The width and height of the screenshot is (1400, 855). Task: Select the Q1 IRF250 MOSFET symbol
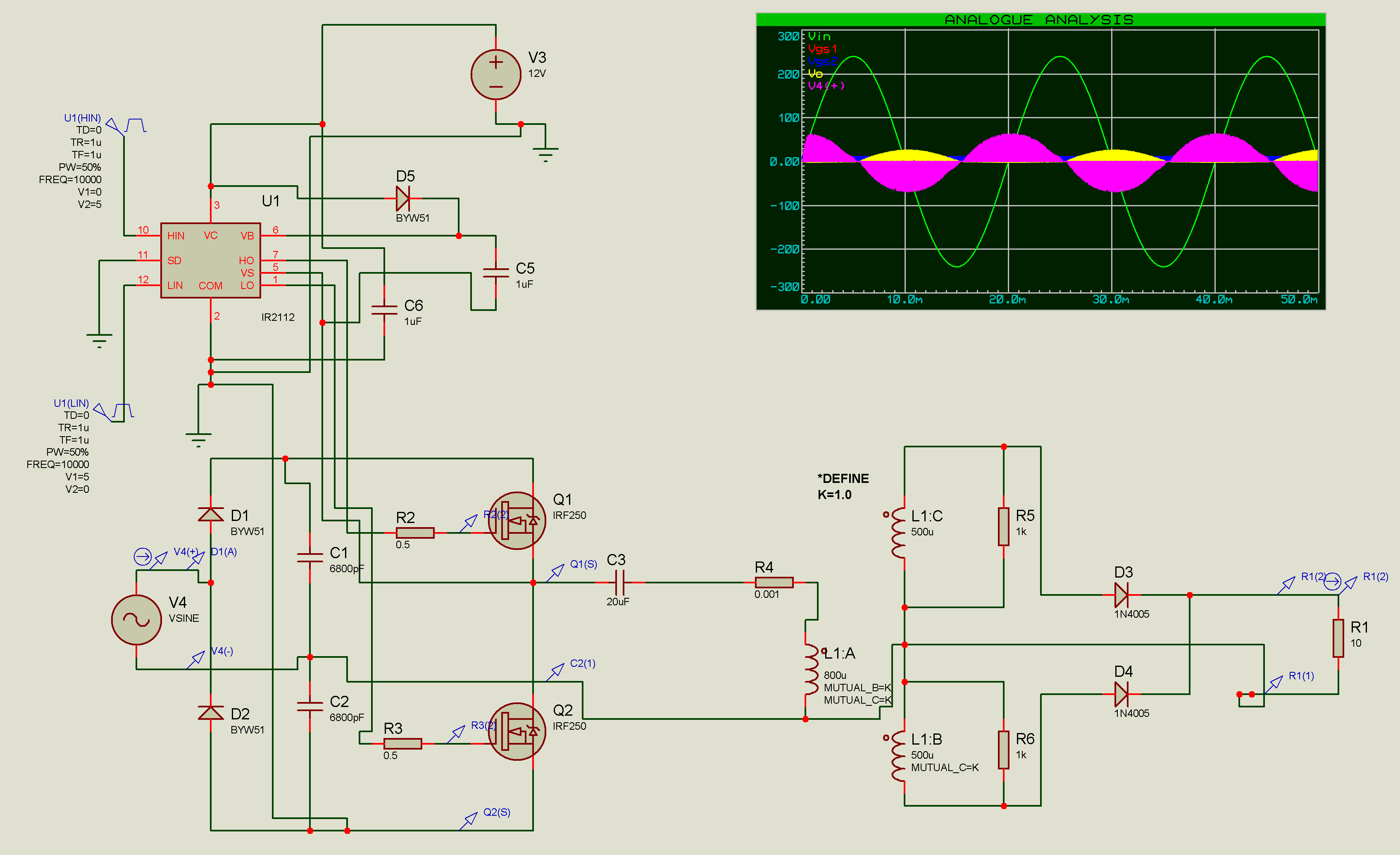[x=517, y=521]
